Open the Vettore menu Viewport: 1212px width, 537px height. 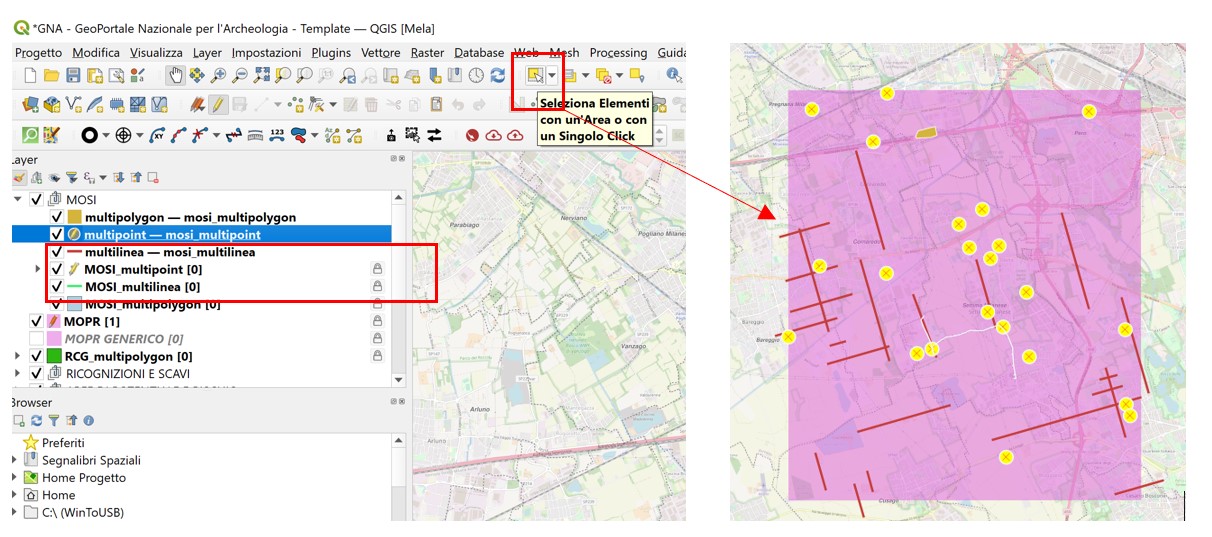[380, 52]
